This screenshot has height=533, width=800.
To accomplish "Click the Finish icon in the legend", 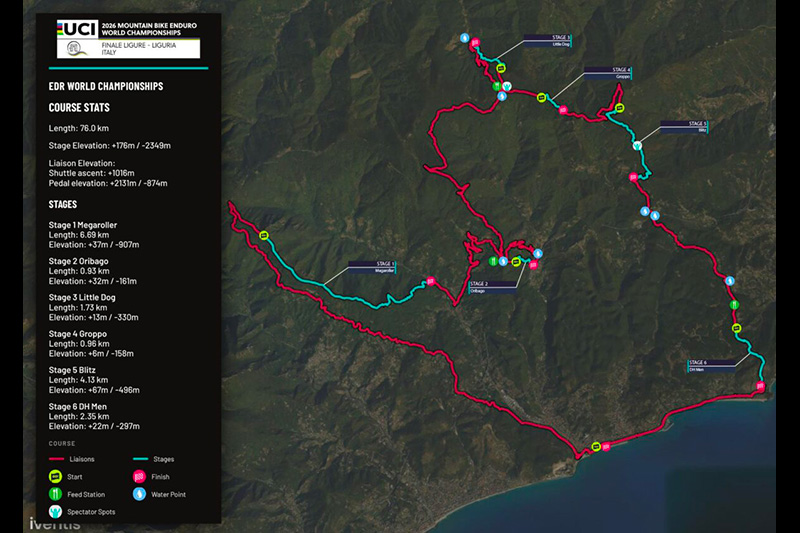I will coord(139,477).
